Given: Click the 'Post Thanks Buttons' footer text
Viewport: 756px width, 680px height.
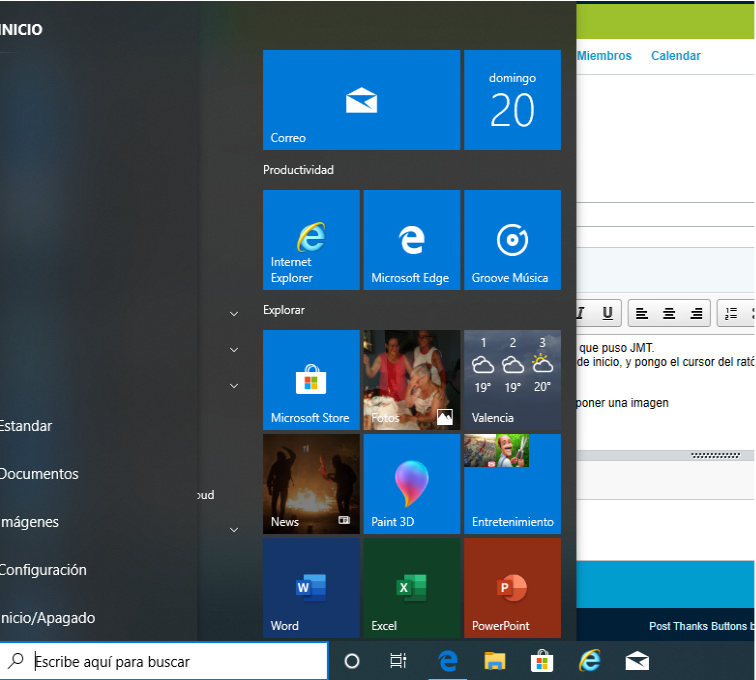Looking at the screenshot, I should click(698, 626).
